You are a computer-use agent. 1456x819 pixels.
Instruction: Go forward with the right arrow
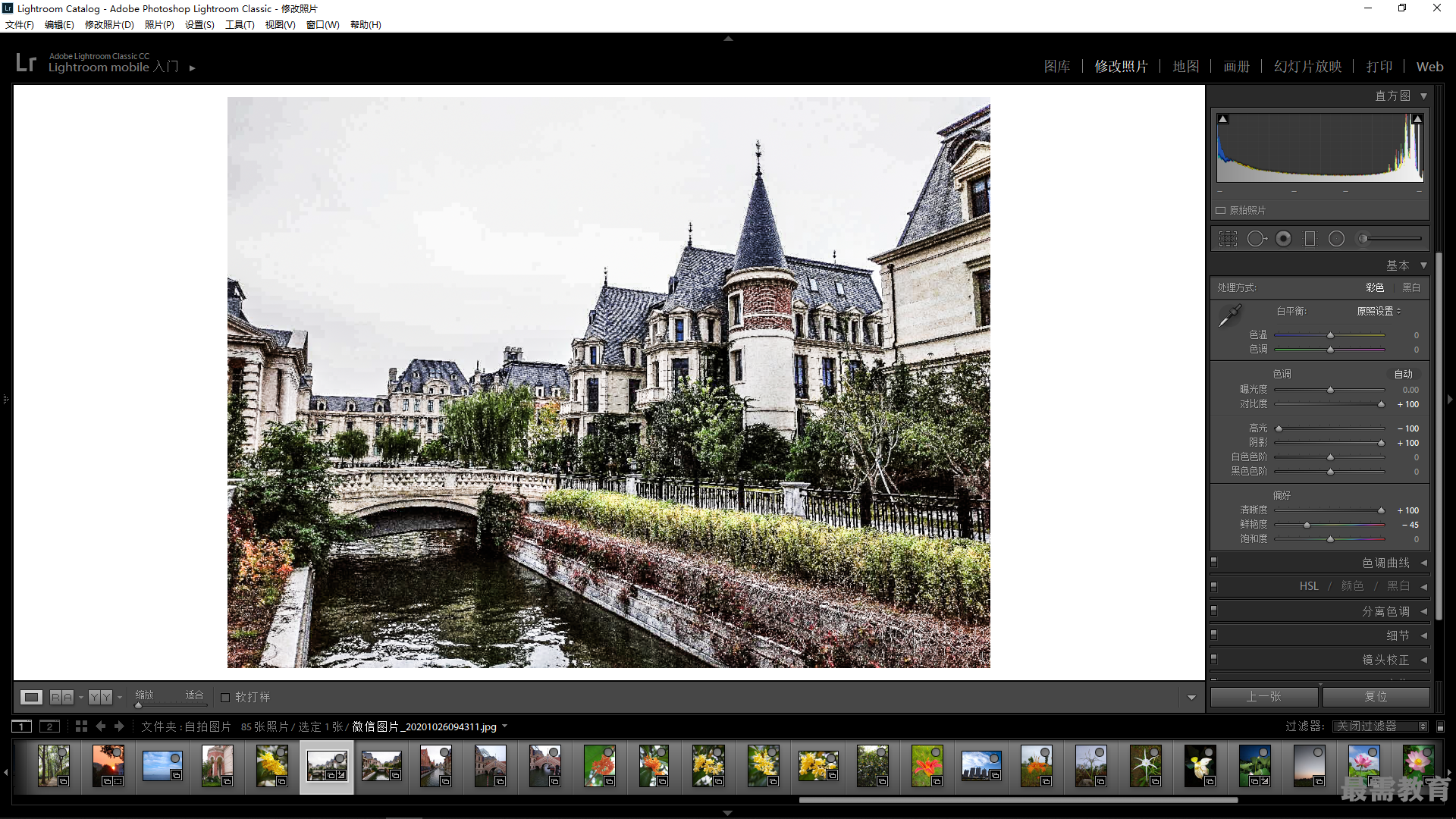click(x=119, y=726)
